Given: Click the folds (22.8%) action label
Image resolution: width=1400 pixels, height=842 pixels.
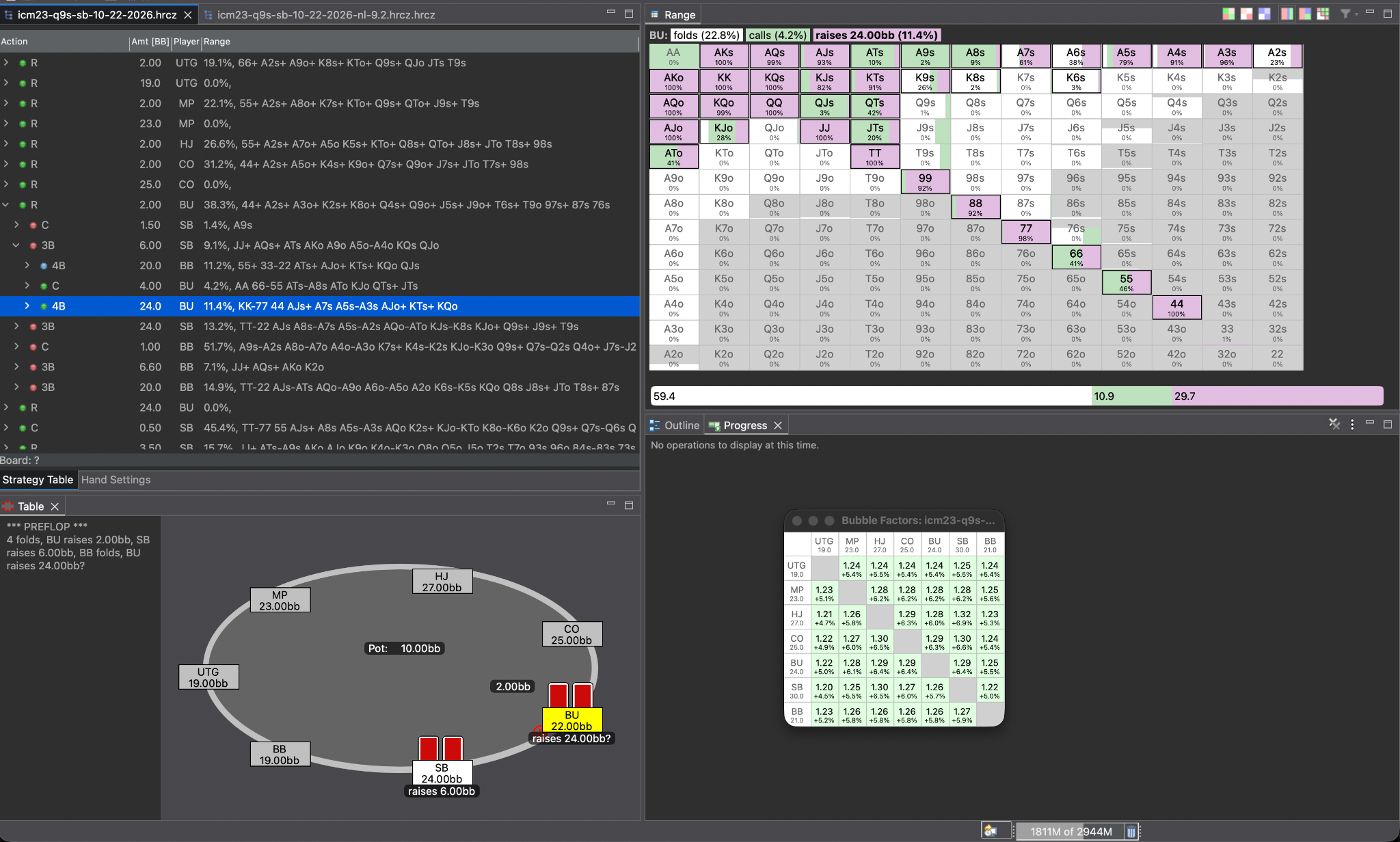Looking at the screenshot, I should click(x=706, y=35).
